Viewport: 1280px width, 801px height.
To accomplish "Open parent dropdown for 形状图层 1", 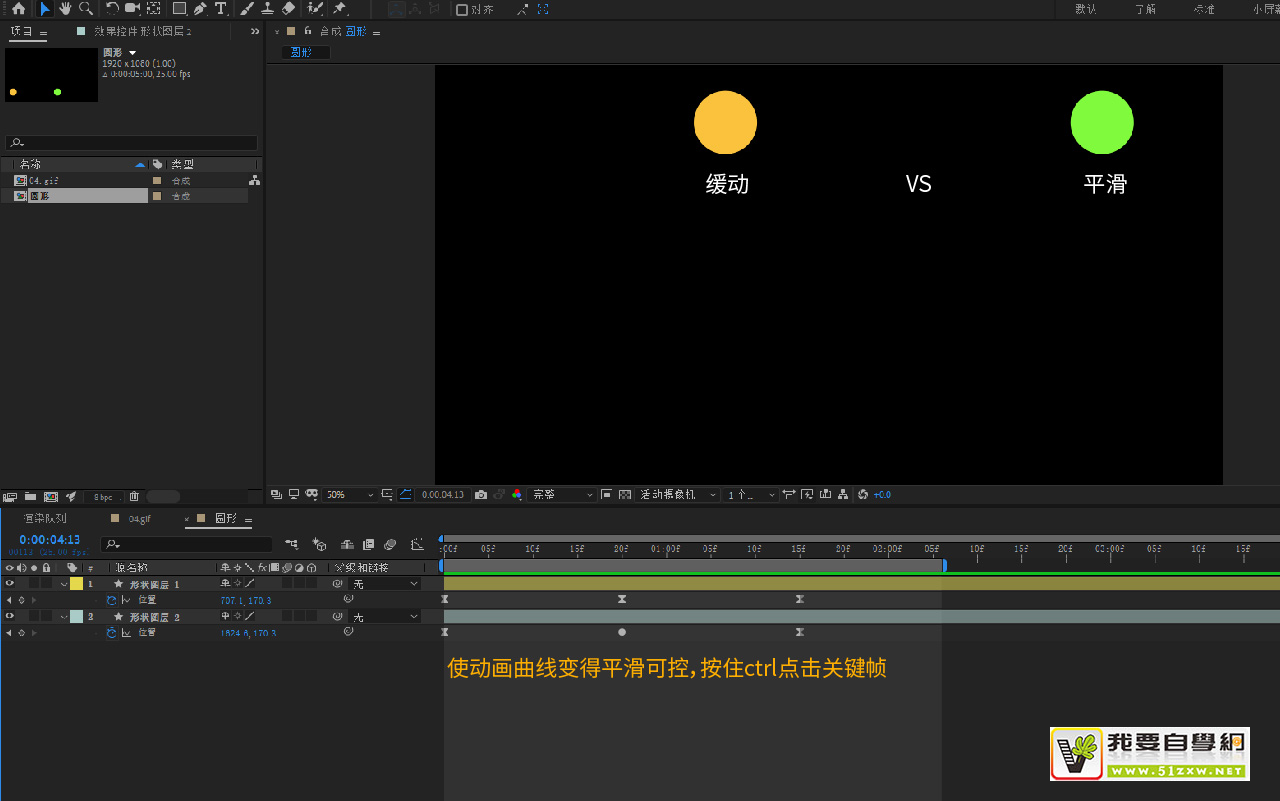I will pyautogui.click(x=385, y=584).
